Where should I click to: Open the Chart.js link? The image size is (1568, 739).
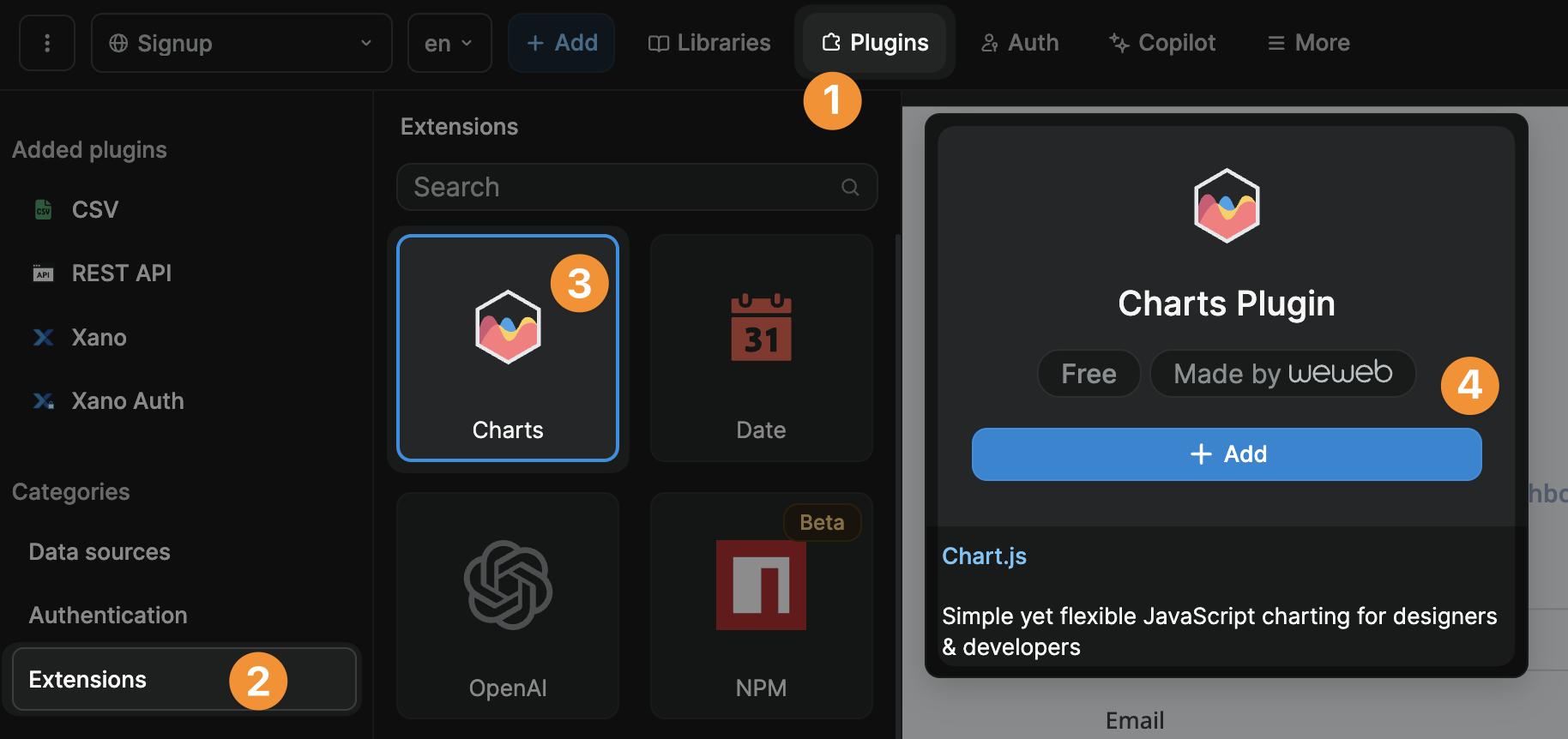pyautogui.click(x=983, y=556)
